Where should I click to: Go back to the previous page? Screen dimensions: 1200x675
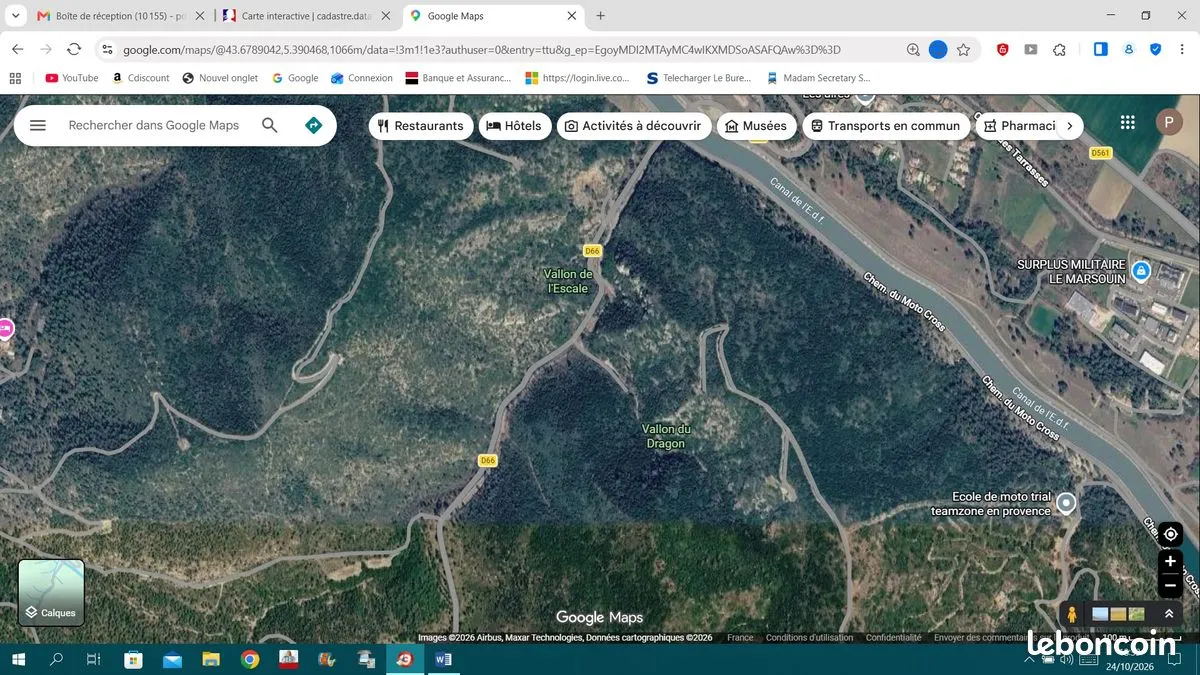click(x=18, y=49)
